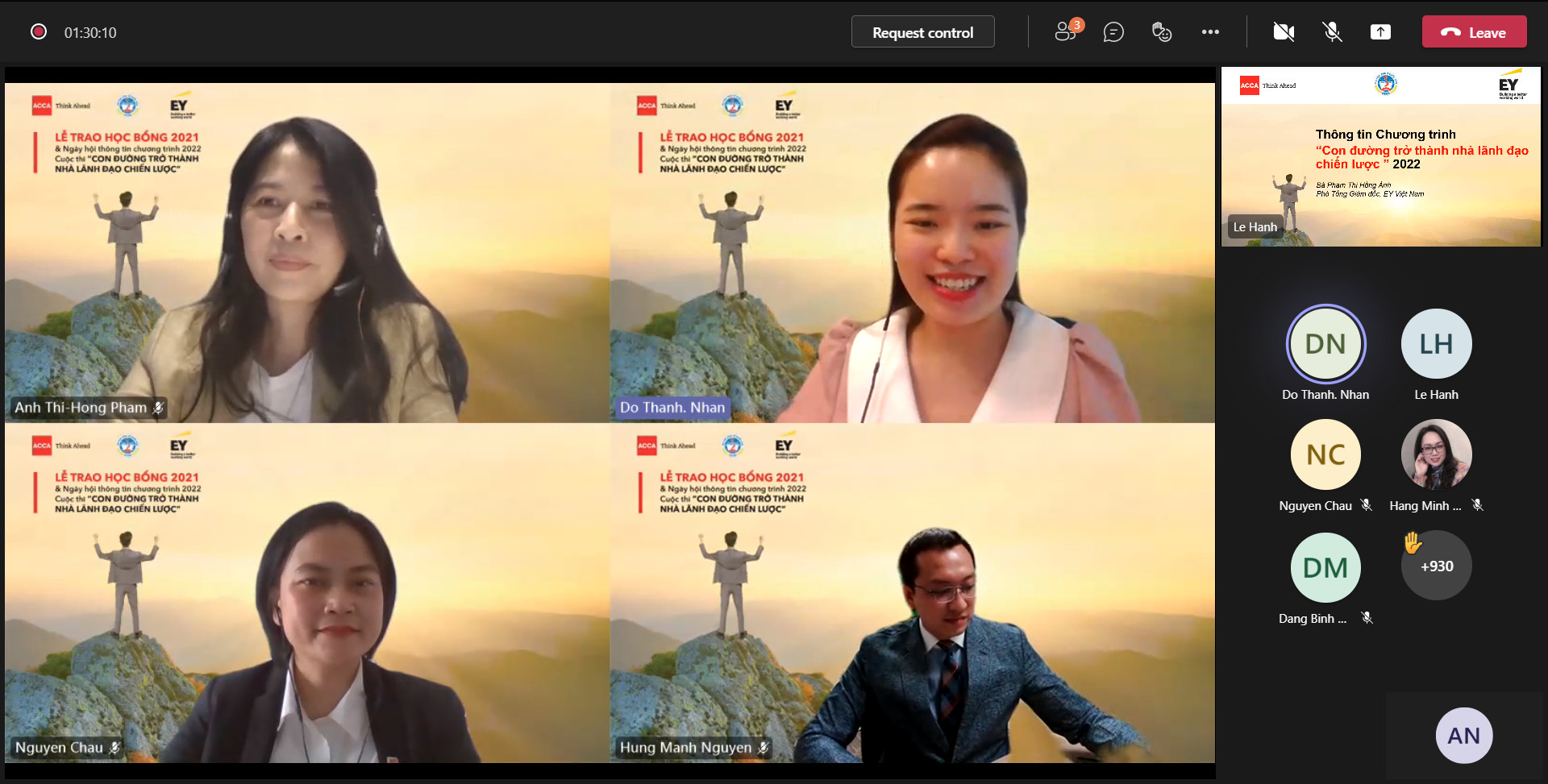Open the reactions and raise hand icon
This screenshot has height=784, width=1548.
click(x=1162, y=32)
